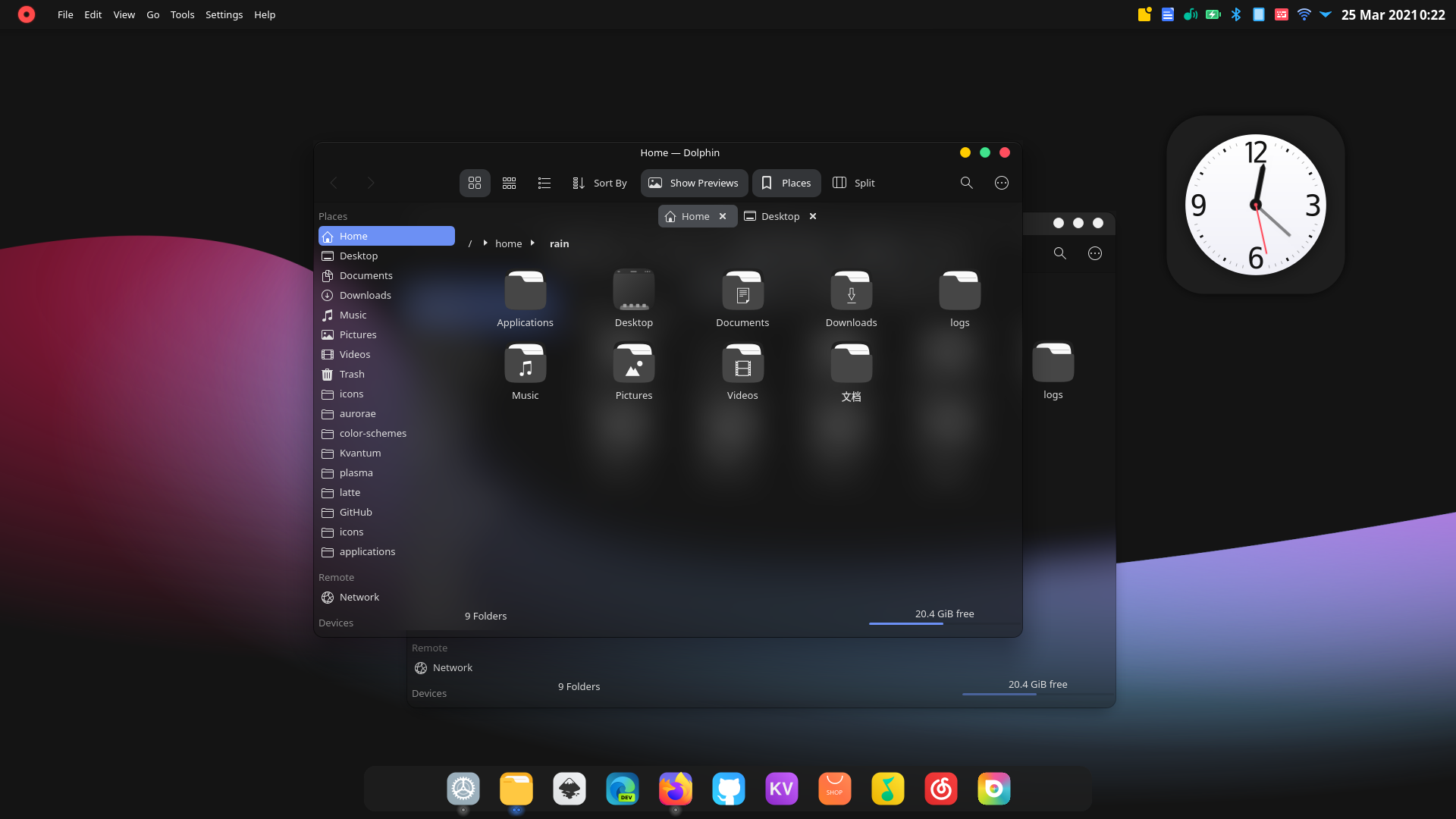The height and width of the screenshot is (819, 1456).
Task: Toggle the Places panel button
Action: tap(786, 183)
